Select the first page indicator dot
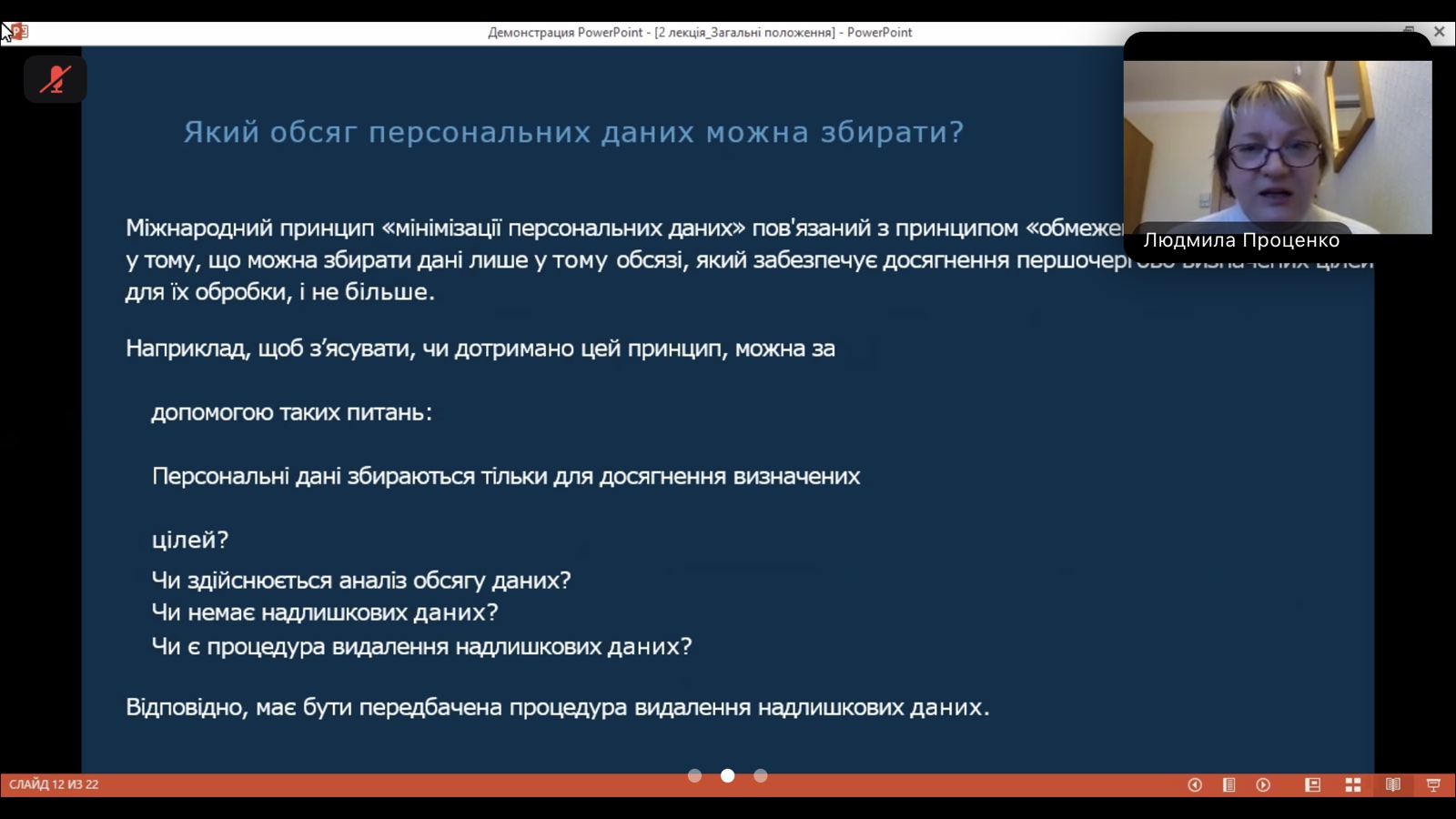Screen dimensions: 1456x819 pos(695,775)
